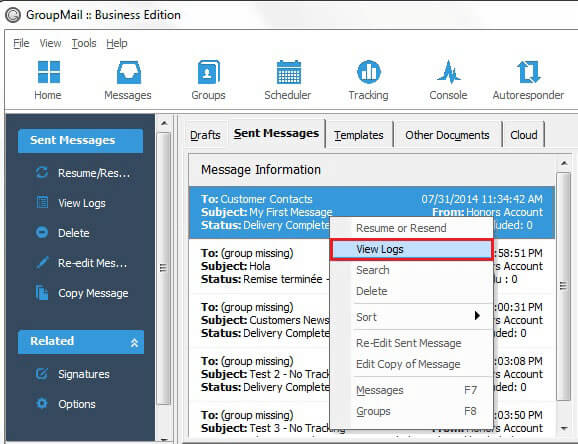
Task: Switch to the Drafts tab
Action: 205,135
